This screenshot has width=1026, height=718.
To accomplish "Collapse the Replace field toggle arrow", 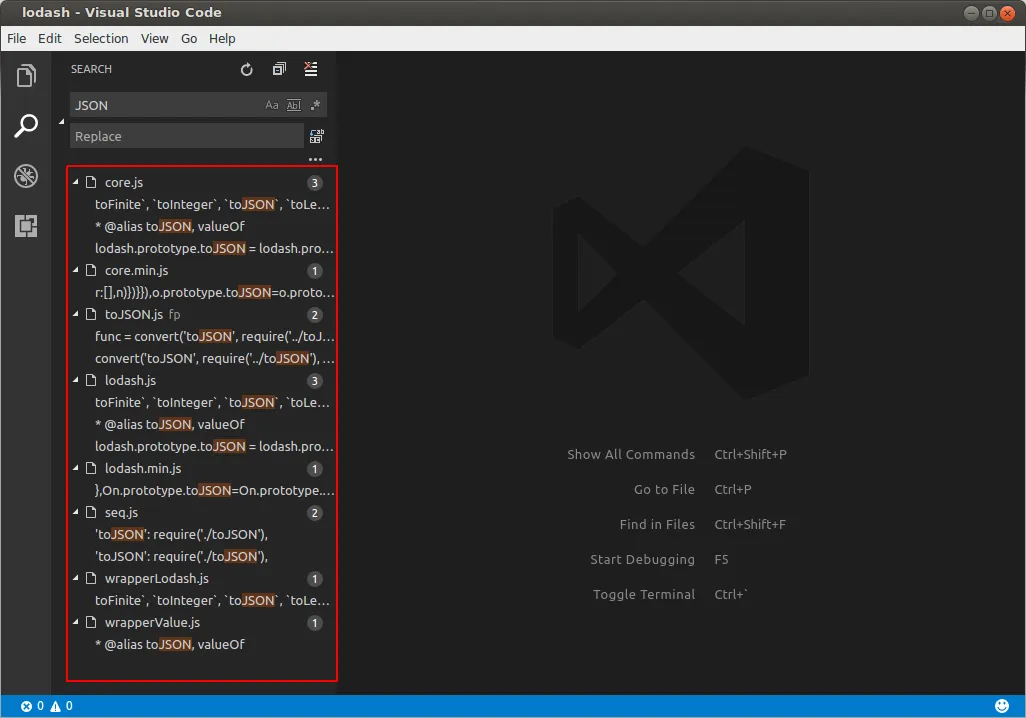I will click(62, 121).
